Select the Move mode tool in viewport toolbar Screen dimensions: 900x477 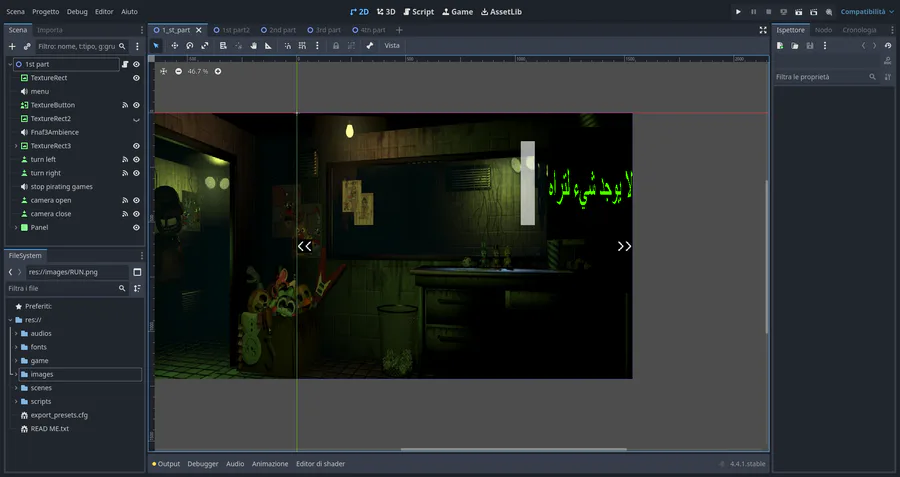click(x=174, y=46)
